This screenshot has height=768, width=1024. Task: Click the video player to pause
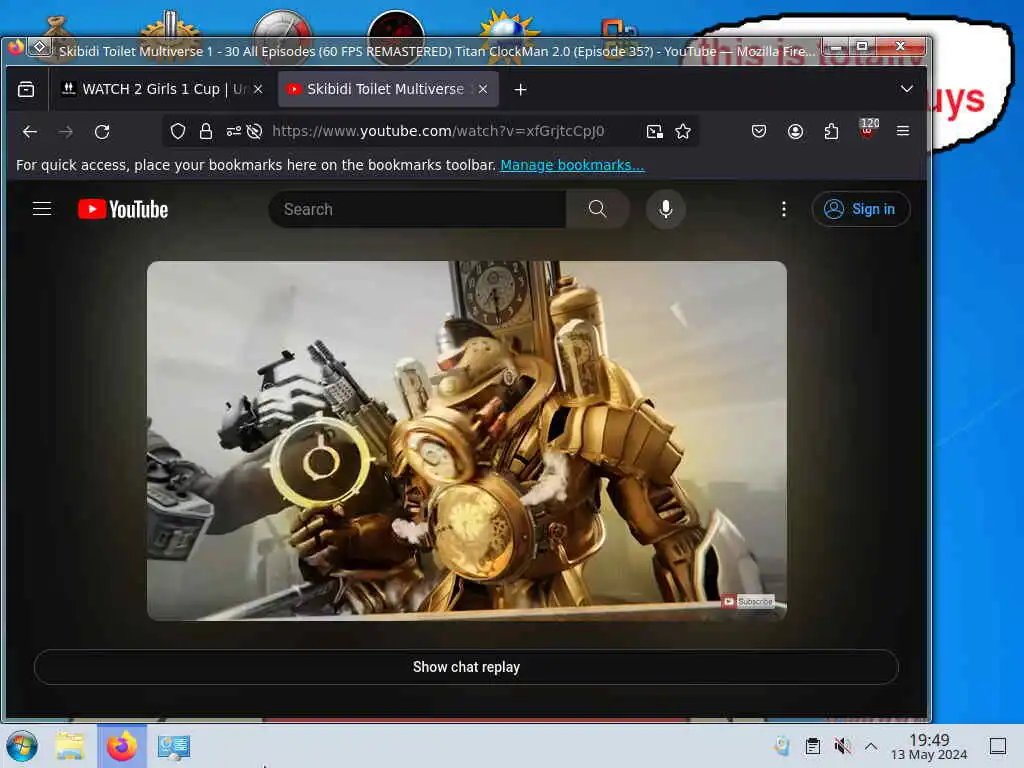coord(466,441)
